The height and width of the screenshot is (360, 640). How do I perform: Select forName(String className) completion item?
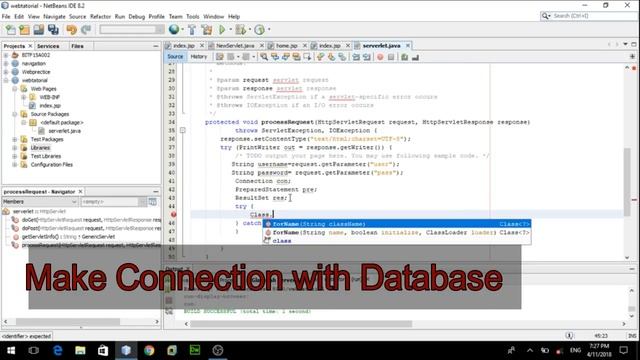[x=397, y=224]
